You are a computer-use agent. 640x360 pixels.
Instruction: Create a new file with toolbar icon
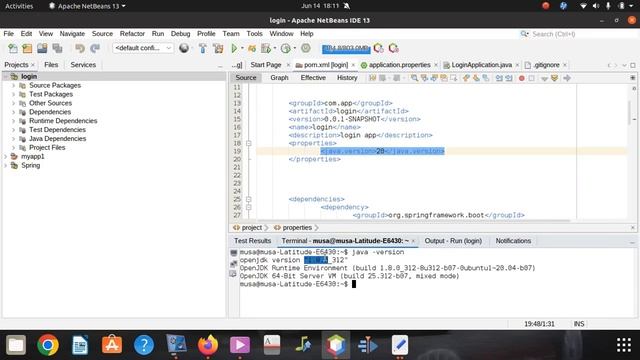pos(13,49)
